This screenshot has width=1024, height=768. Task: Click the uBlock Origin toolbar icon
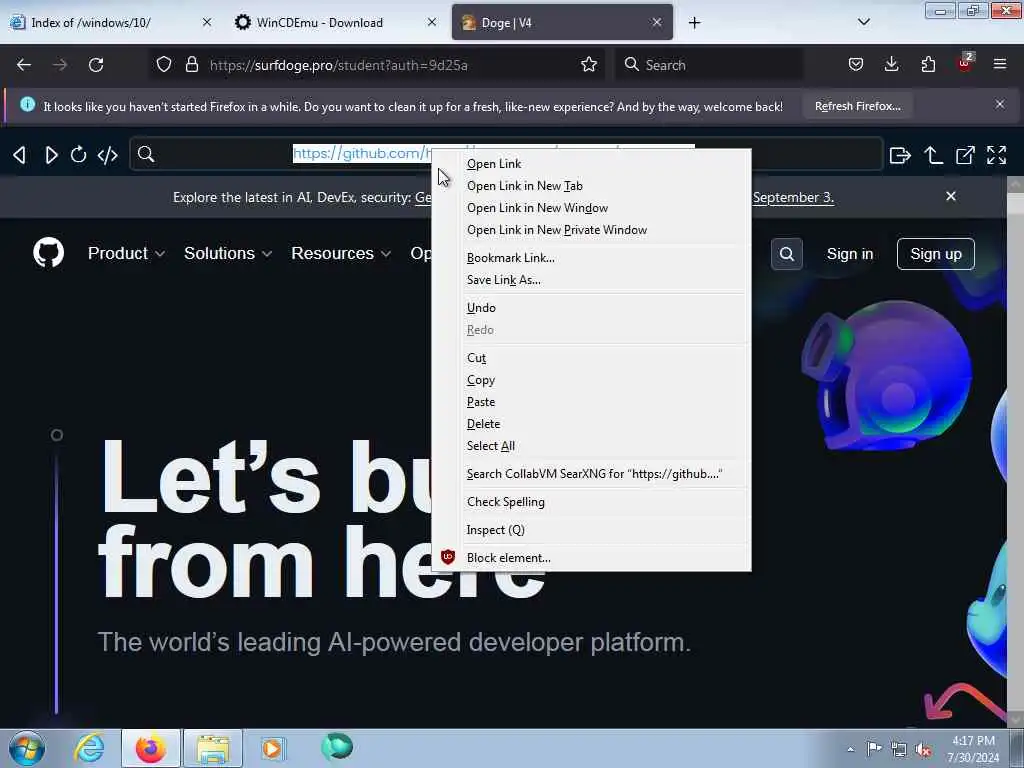pyautogui.click(x=965, y=63)
